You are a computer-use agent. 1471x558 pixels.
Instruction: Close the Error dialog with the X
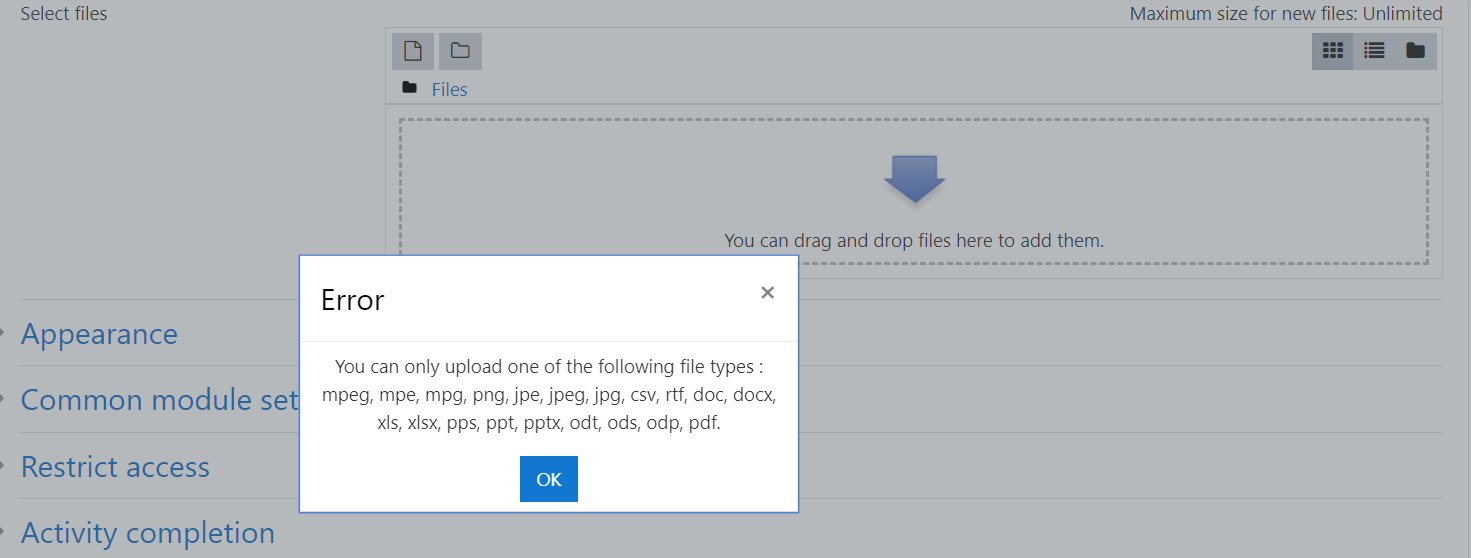pos(767,293)
